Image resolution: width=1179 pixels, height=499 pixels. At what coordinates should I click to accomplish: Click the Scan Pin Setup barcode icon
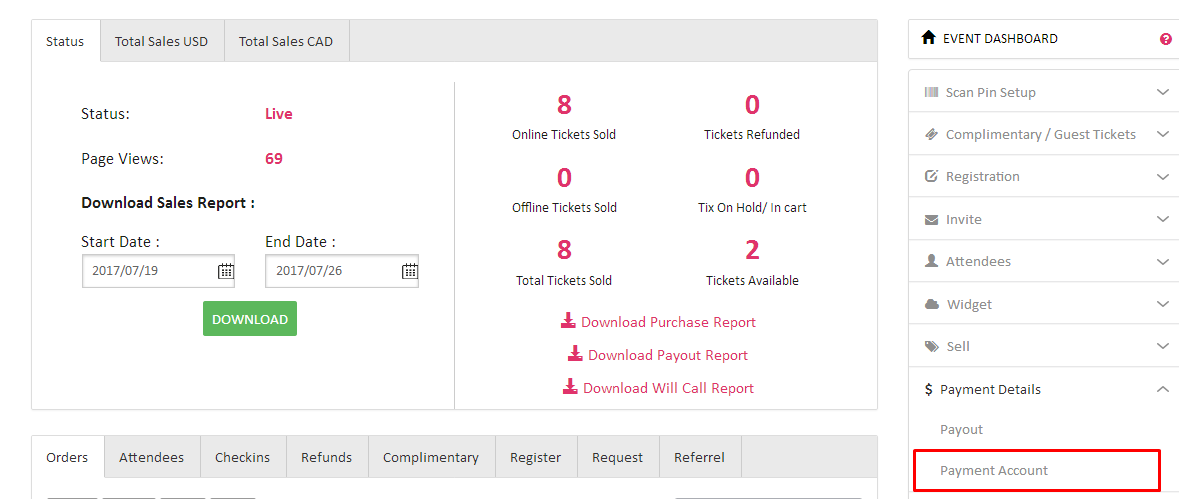click(931, 92)
